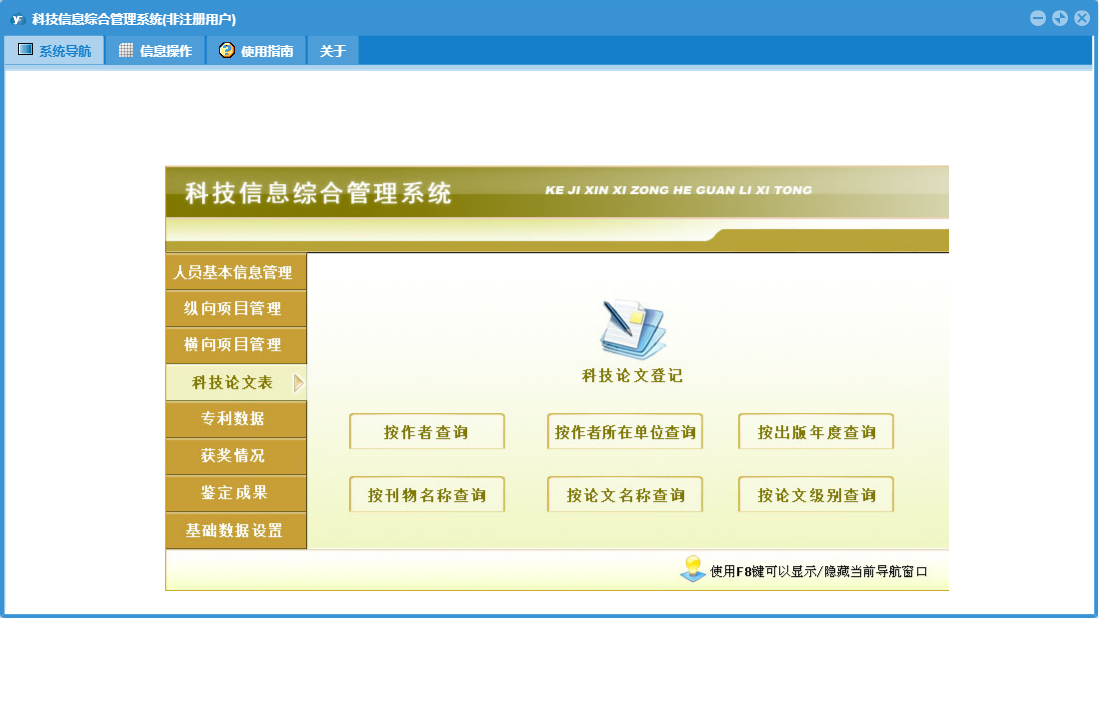Click the 按刊物名称查询 button
1099x723 pixels.
point(427,495)
